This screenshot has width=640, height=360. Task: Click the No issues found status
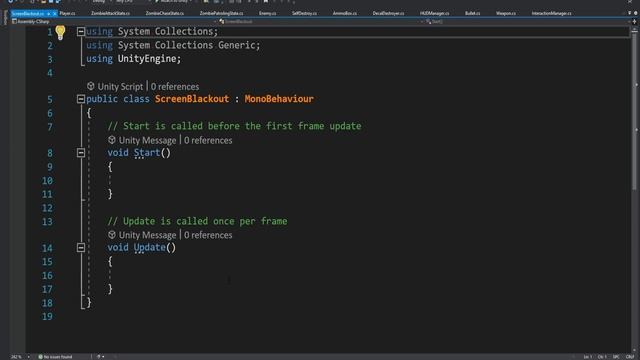click(58, 357)
